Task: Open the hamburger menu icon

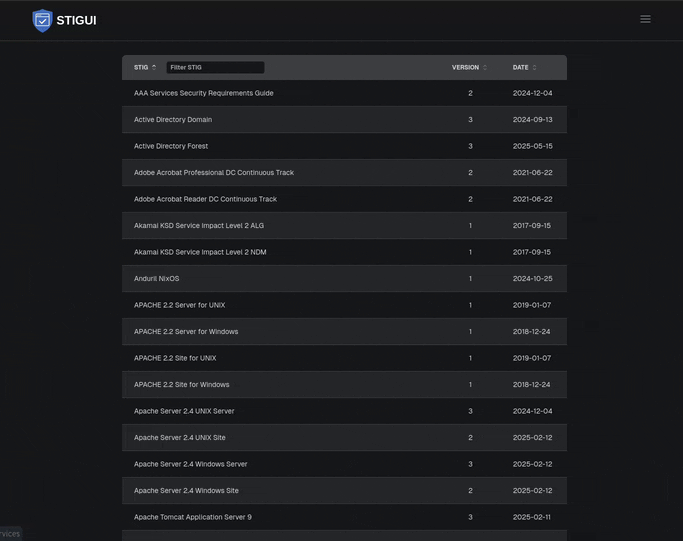Action: [x=645, y=19]
